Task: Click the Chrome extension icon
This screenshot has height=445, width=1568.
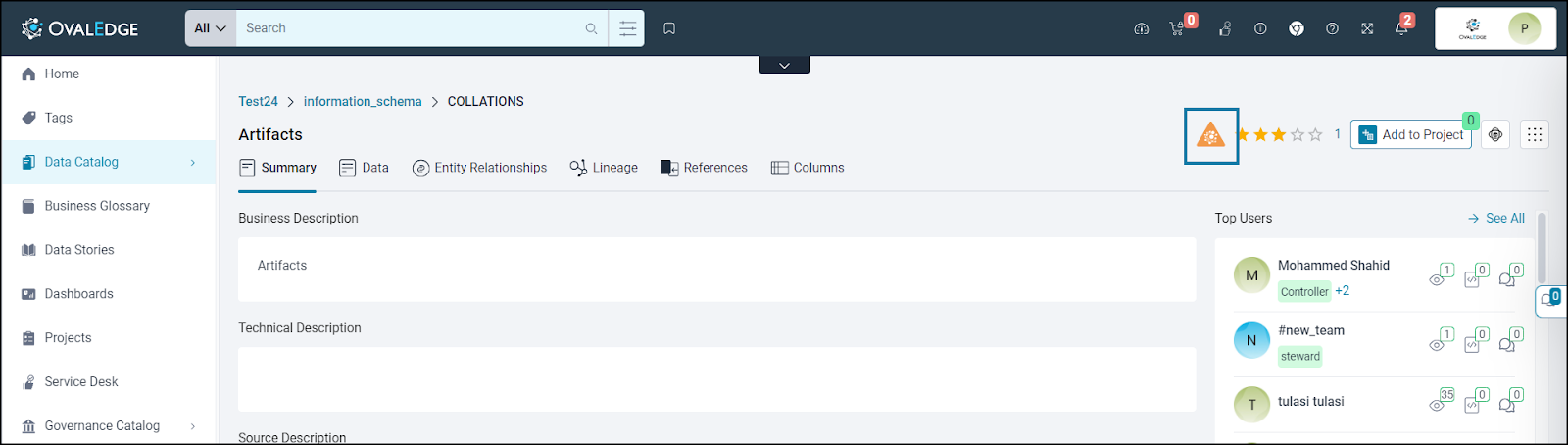Action: [1297, 28]
